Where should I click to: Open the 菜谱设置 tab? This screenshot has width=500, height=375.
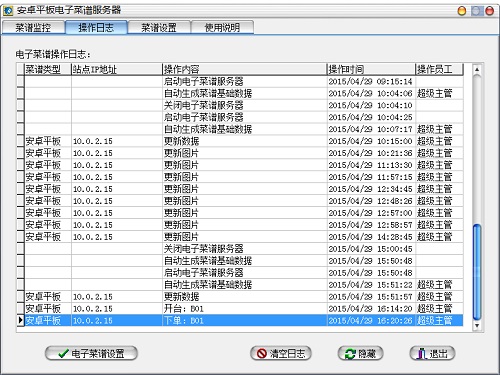(159, 27)
